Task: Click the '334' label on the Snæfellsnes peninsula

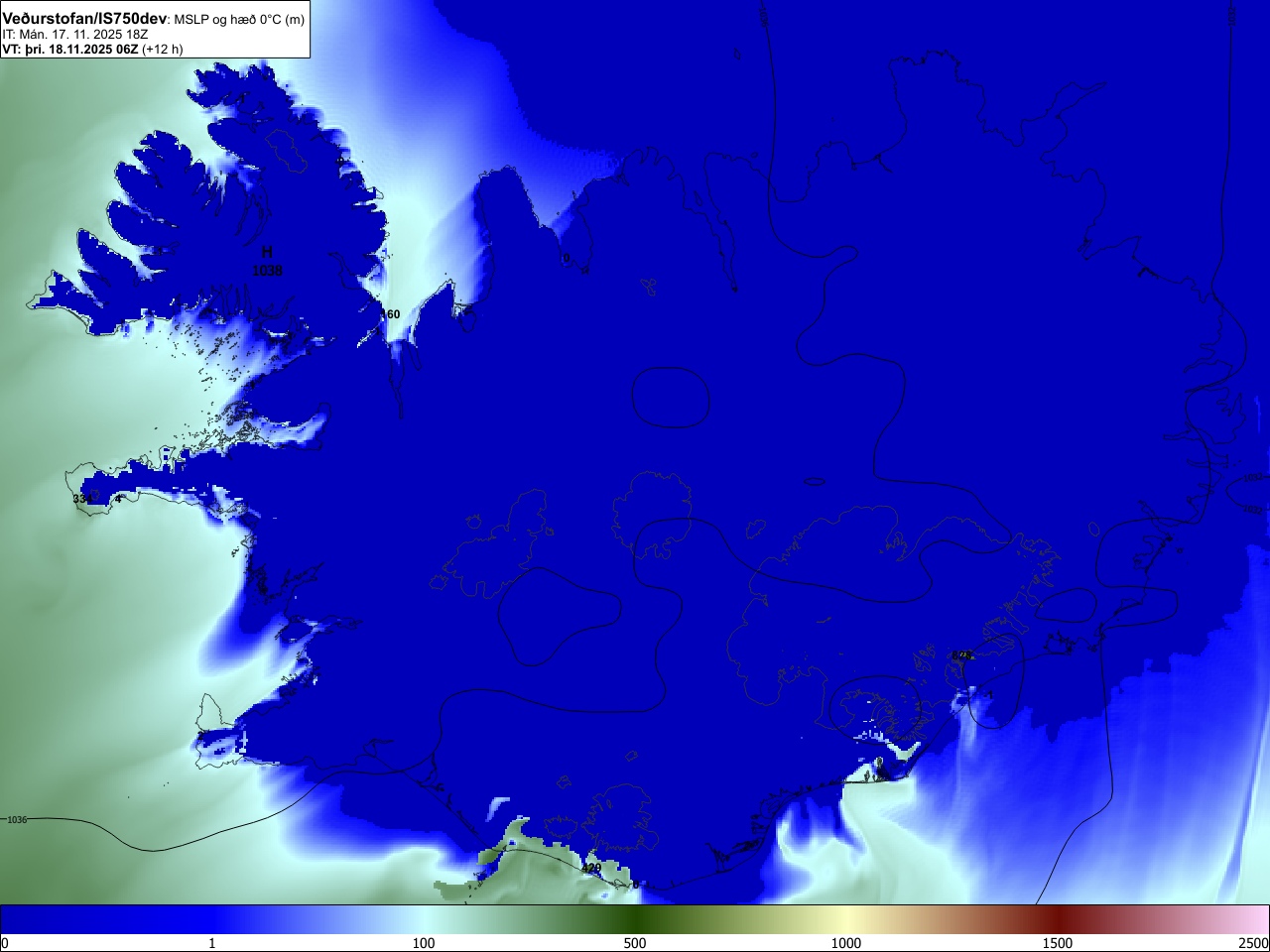Action: [82, 499]
